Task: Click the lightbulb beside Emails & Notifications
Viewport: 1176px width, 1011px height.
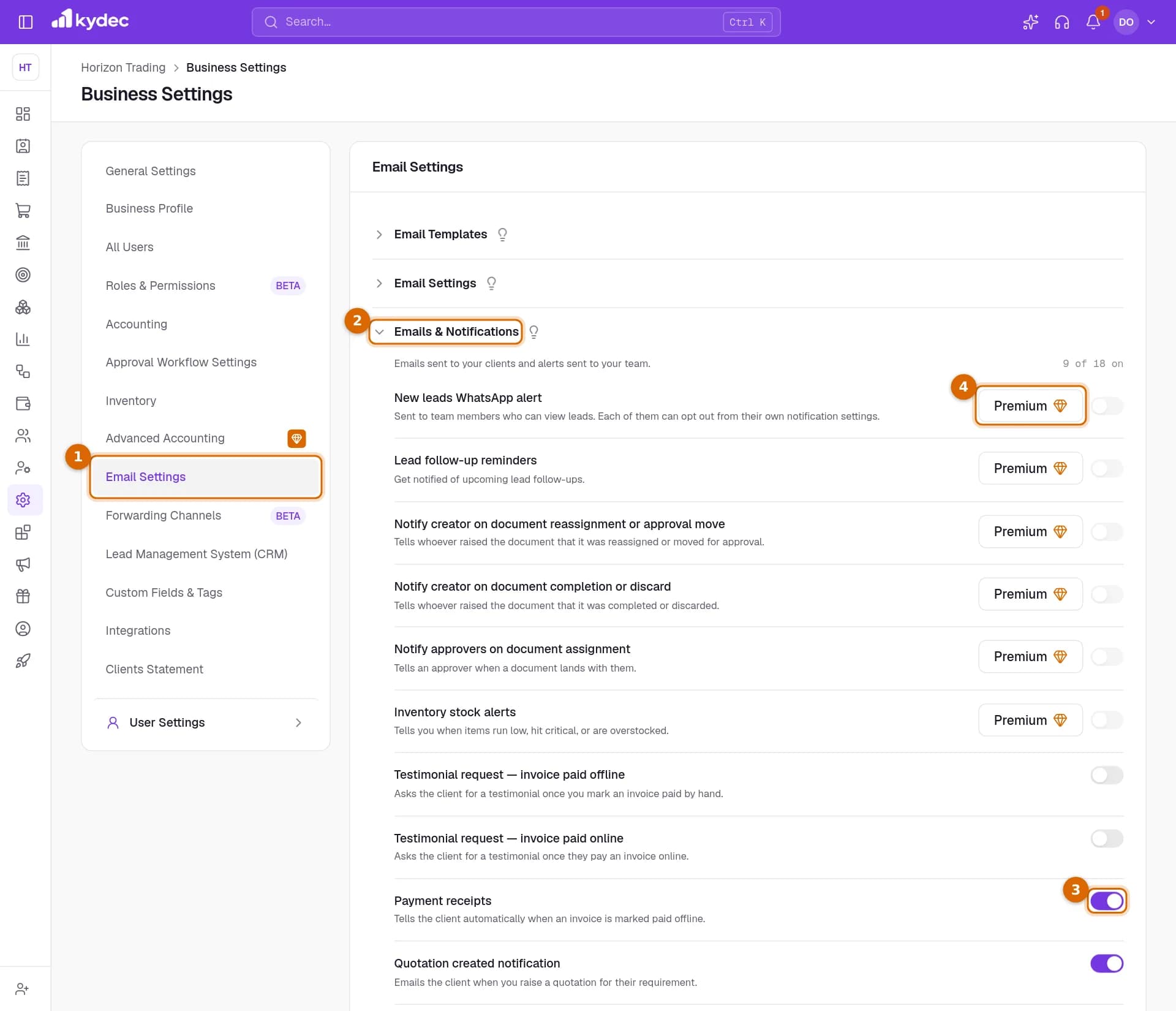Action: [x=533, y=331]
